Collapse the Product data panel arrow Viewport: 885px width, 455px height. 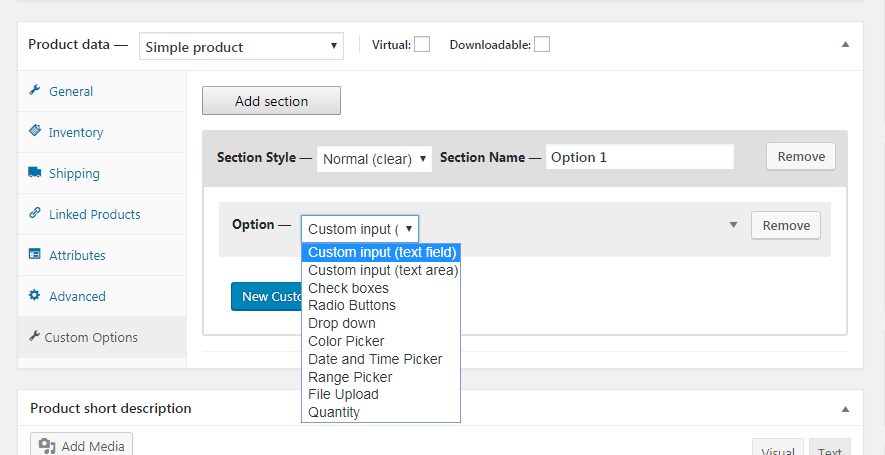pyautogui.click(x=845, y=45)
